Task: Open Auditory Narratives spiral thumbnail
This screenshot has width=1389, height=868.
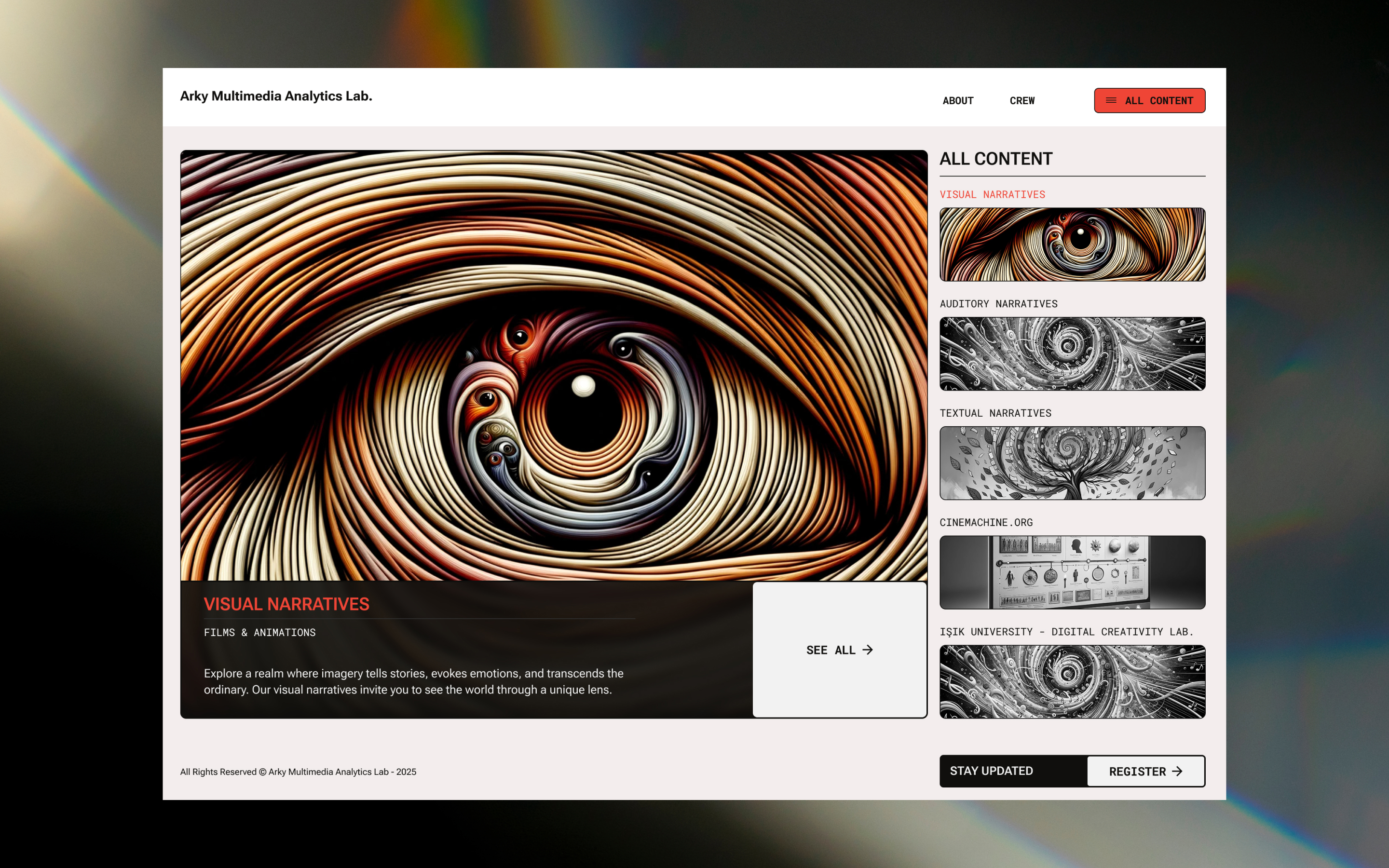Action: pyautogui.click(x=1072, y=353)
